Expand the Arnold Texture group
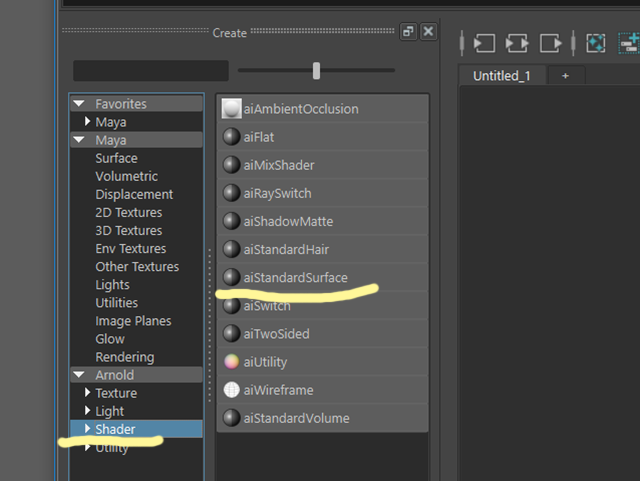 (x=87, y=392)
